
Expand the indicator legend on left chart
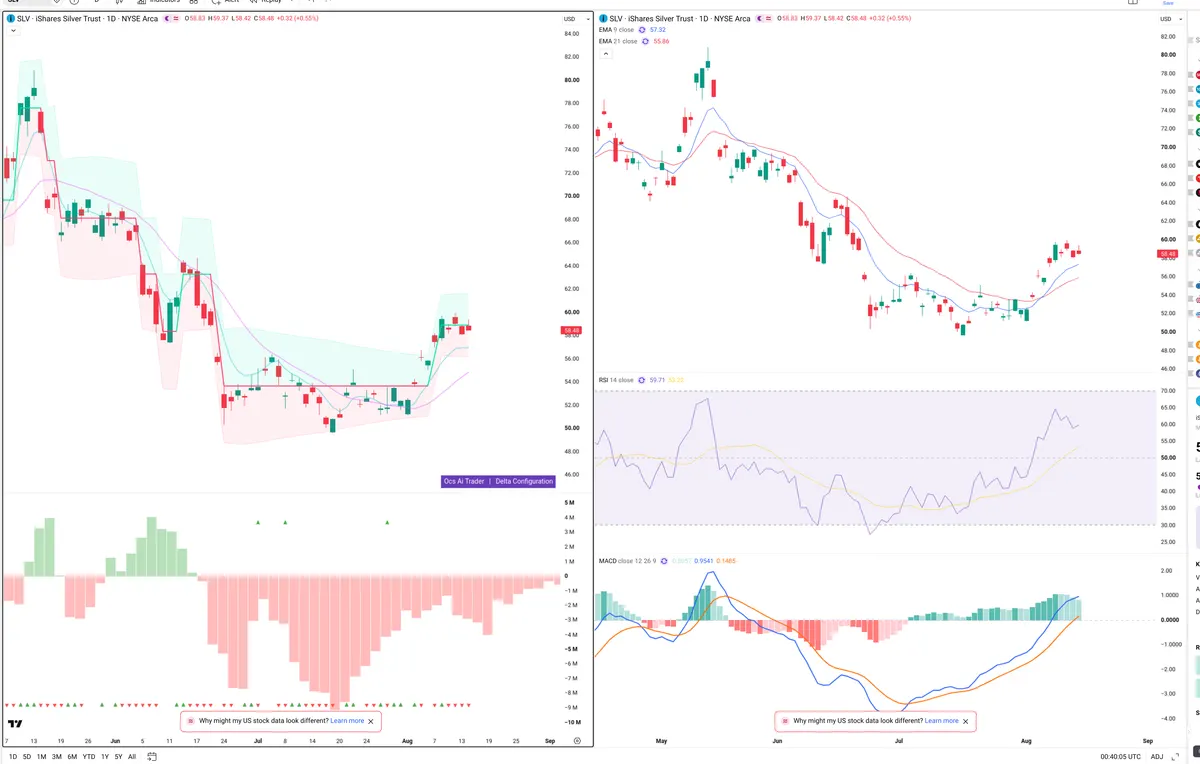[x=13, y=31]
